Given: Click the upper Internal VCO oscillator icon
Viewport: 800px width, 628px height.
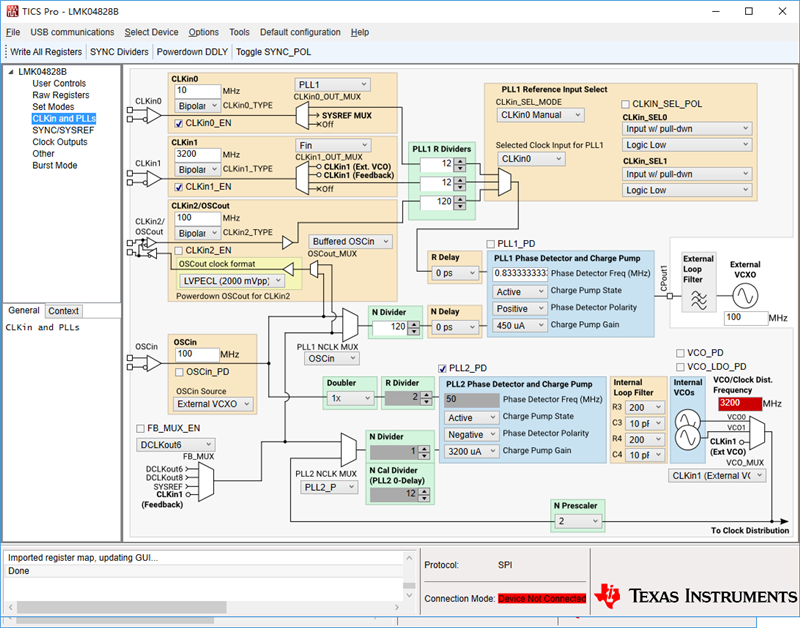Looking at the screenshot, I should click(x=687, y=421).
